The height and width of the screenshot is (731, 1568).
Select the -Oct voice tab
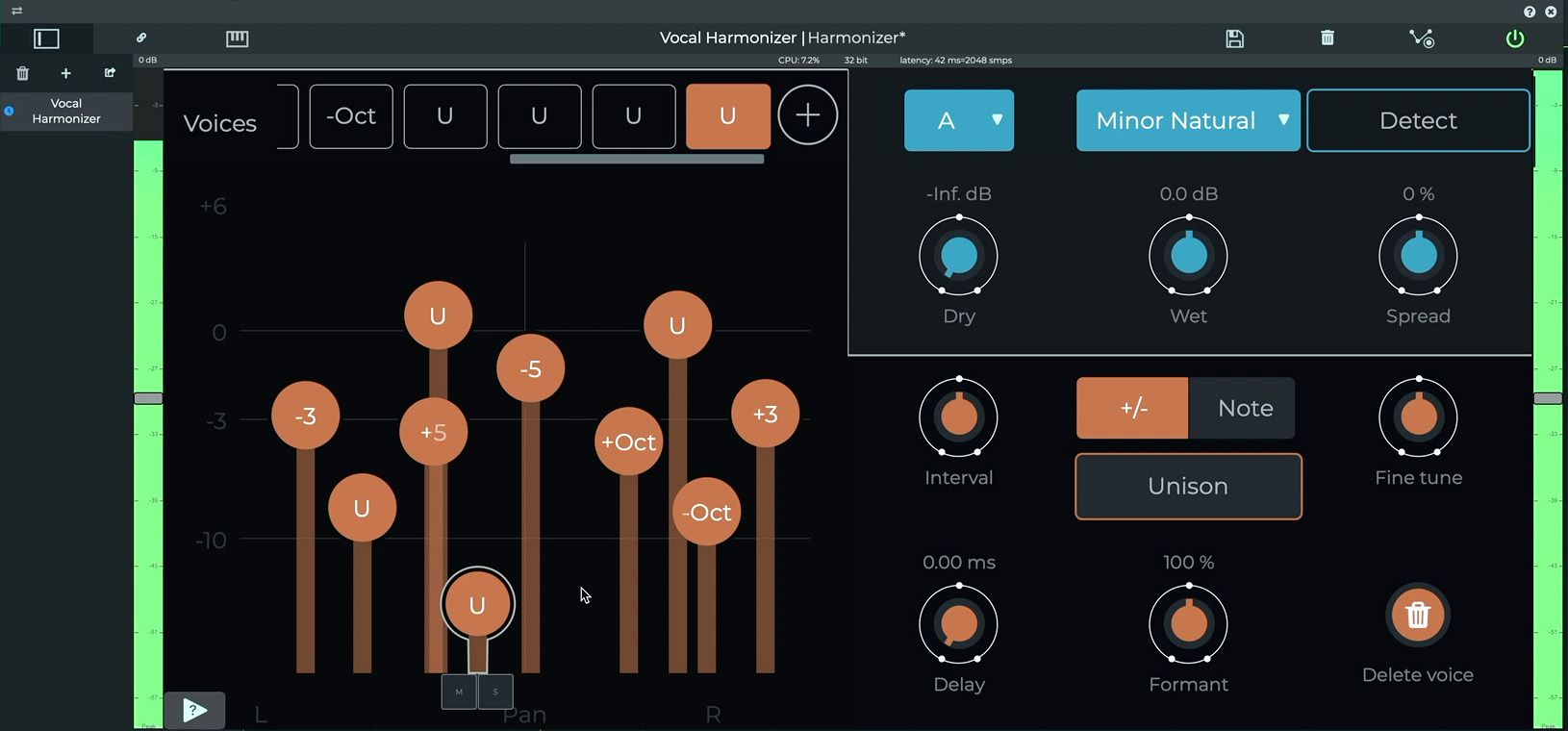351,116
